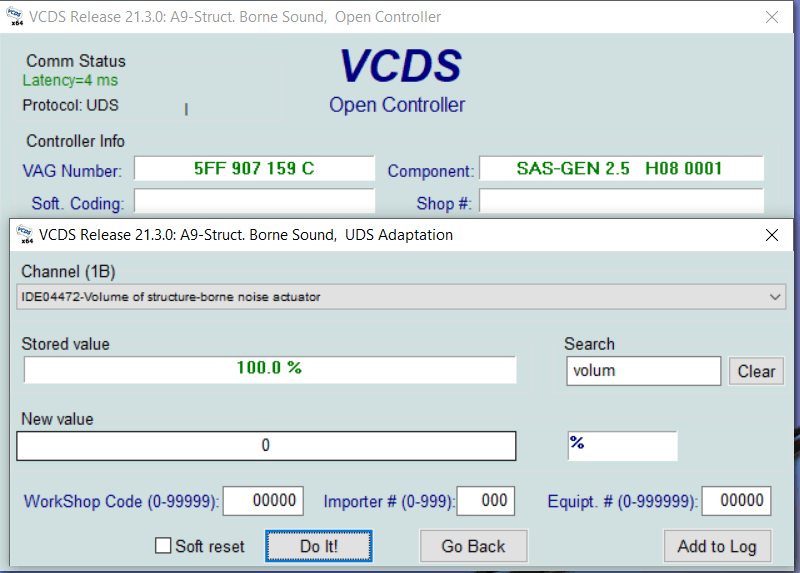Open the Channel dropdown list
Screen dimensions: 800x573
point(401,297)
